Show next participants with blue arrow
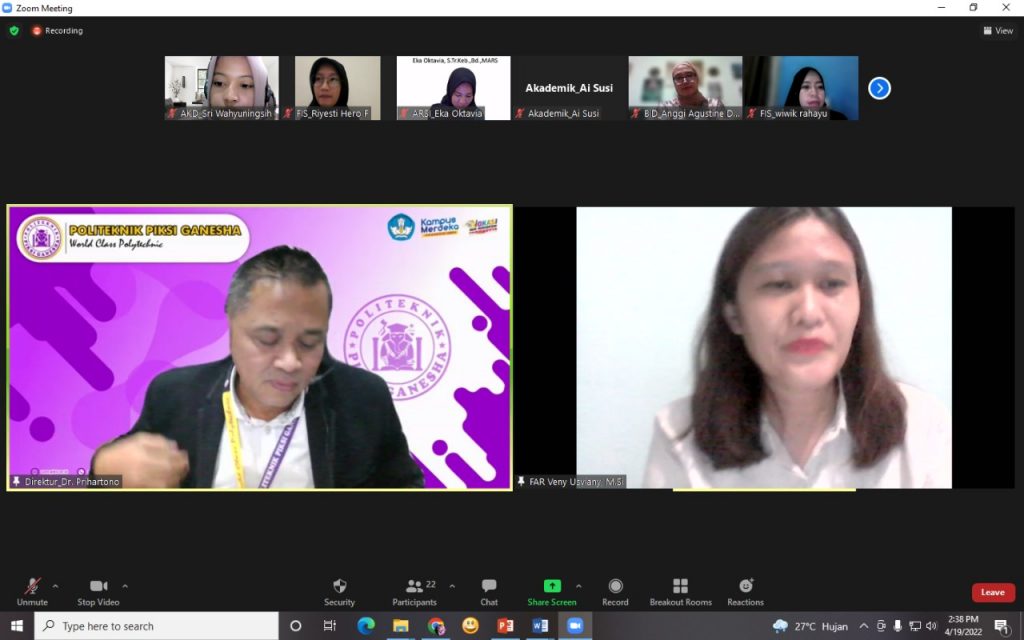 click(879, 88)
